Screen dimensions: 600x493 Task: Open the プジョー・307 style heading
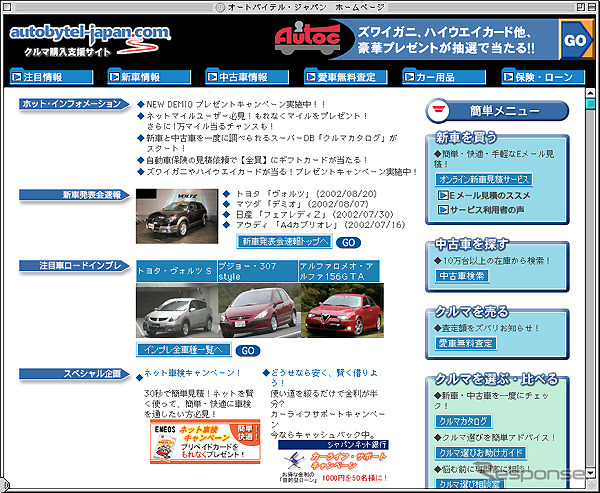click(258, 271)
